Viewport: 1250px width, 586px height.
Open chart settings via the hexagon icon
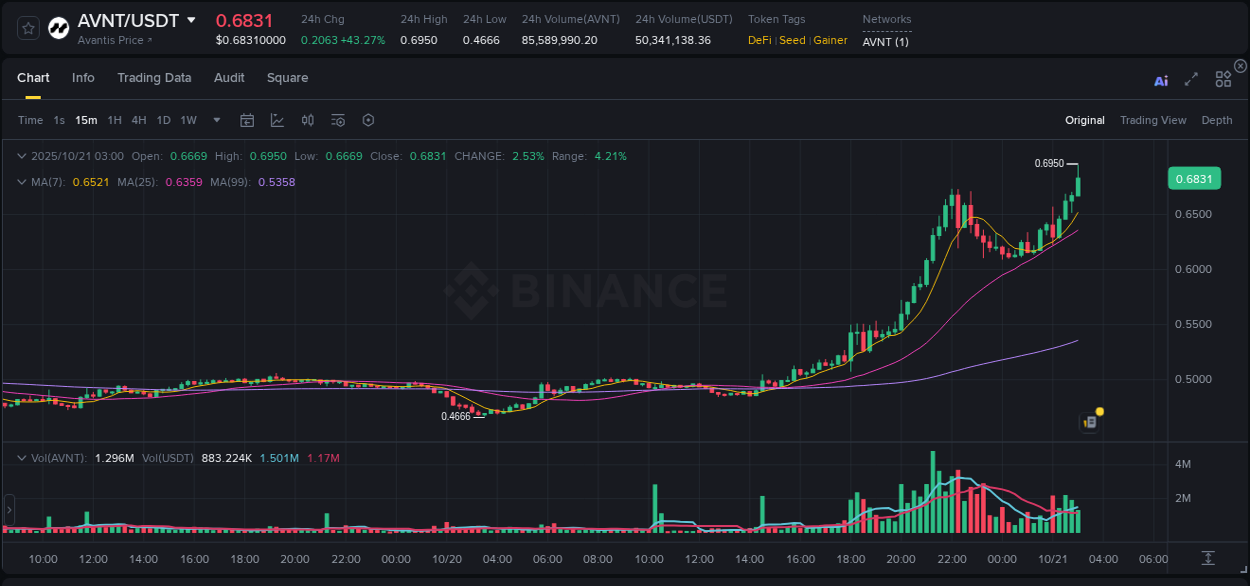[x=368, y=120]
